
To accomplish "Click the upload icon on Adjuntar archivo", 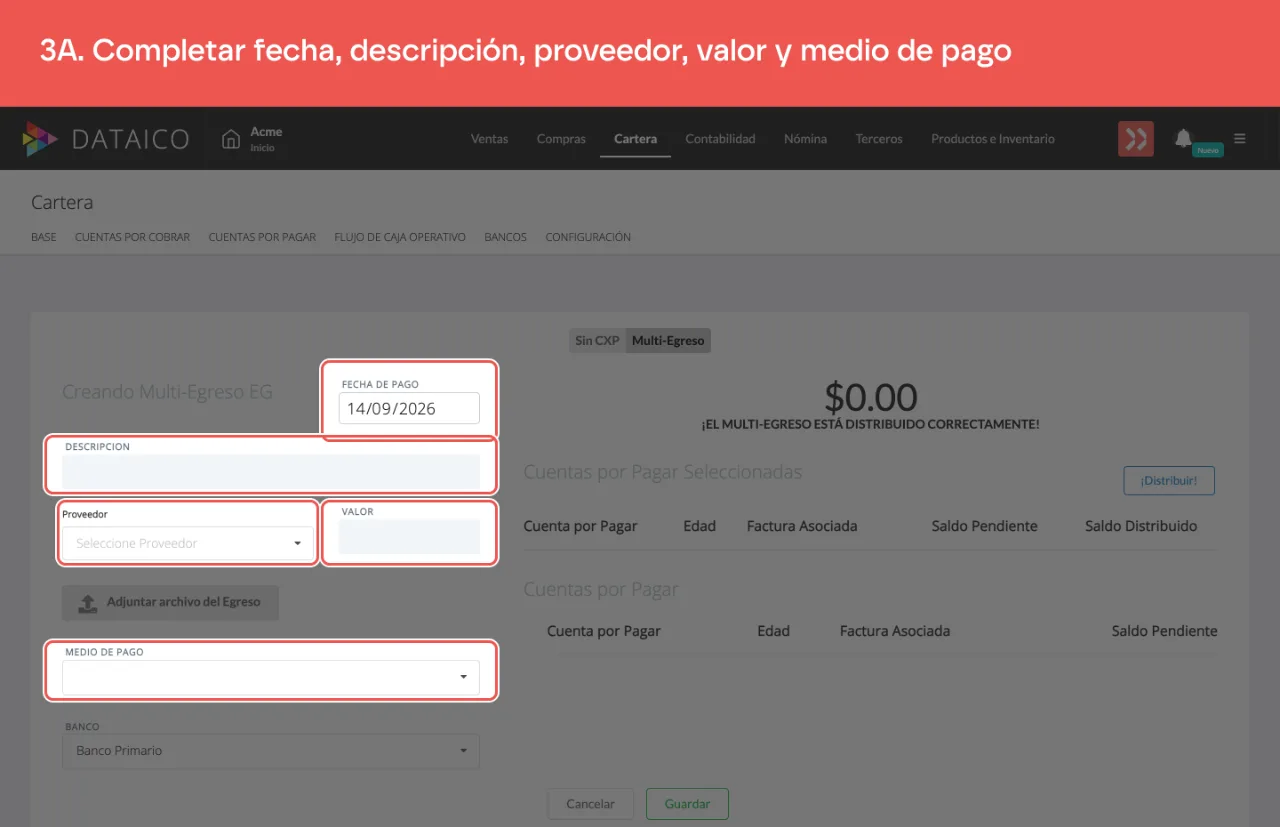I will (88, 603).
